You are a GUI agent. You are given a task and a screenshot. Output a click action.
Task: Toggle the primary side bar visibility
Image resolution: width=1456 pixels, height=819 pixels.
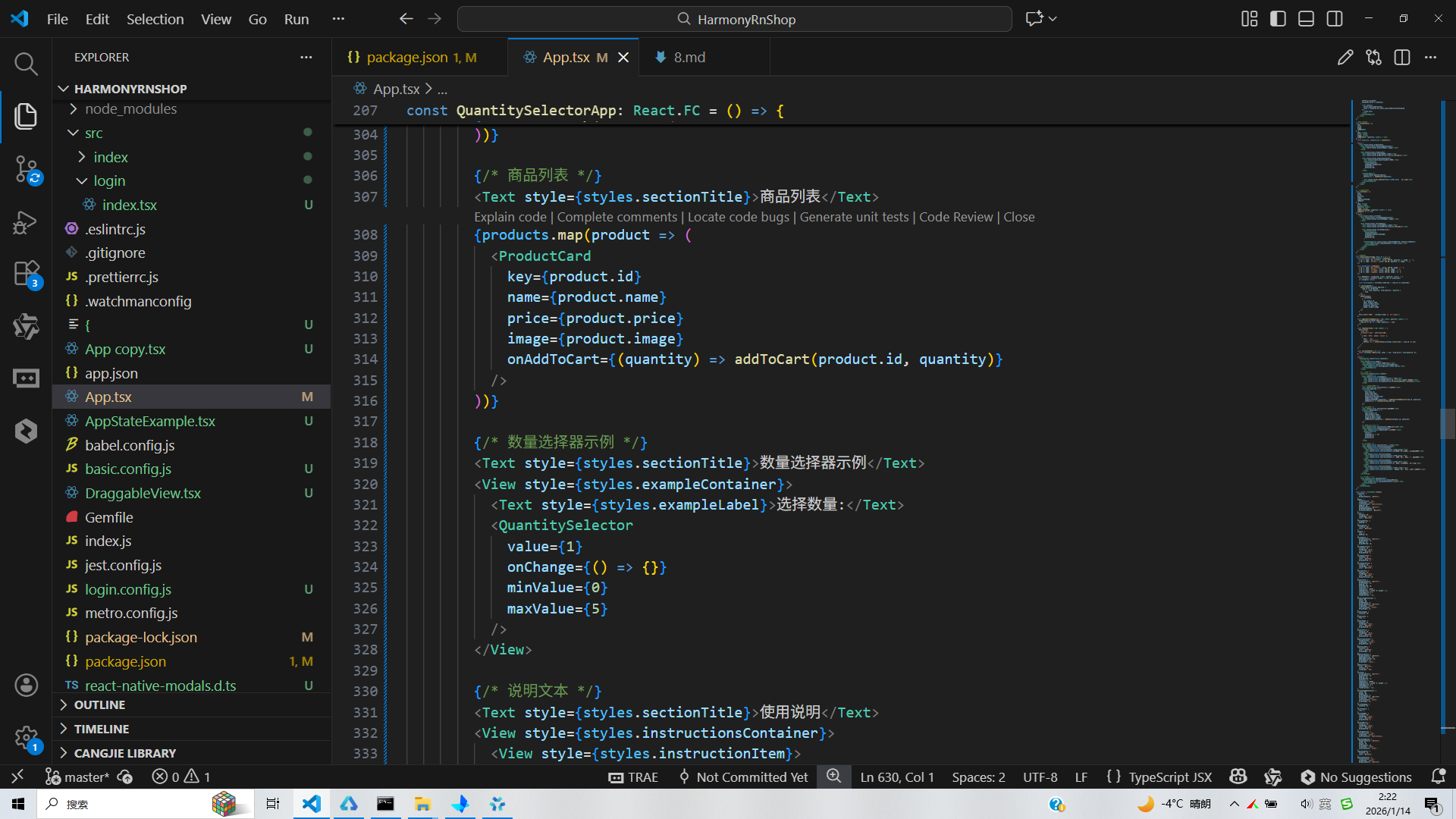[x=1278, y=19]
